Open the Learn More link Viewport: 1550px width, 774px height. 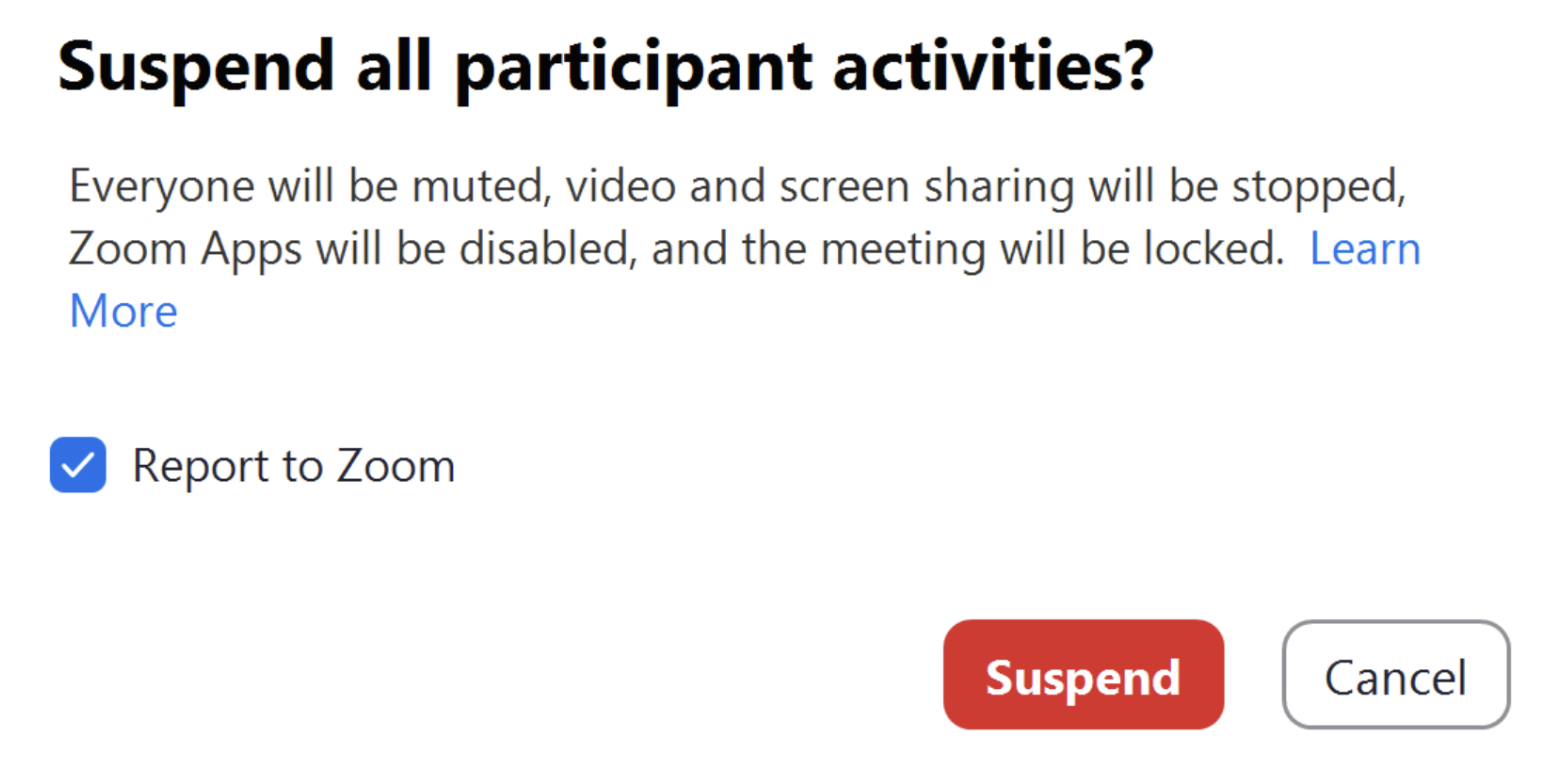click(x=1364, y=249)
